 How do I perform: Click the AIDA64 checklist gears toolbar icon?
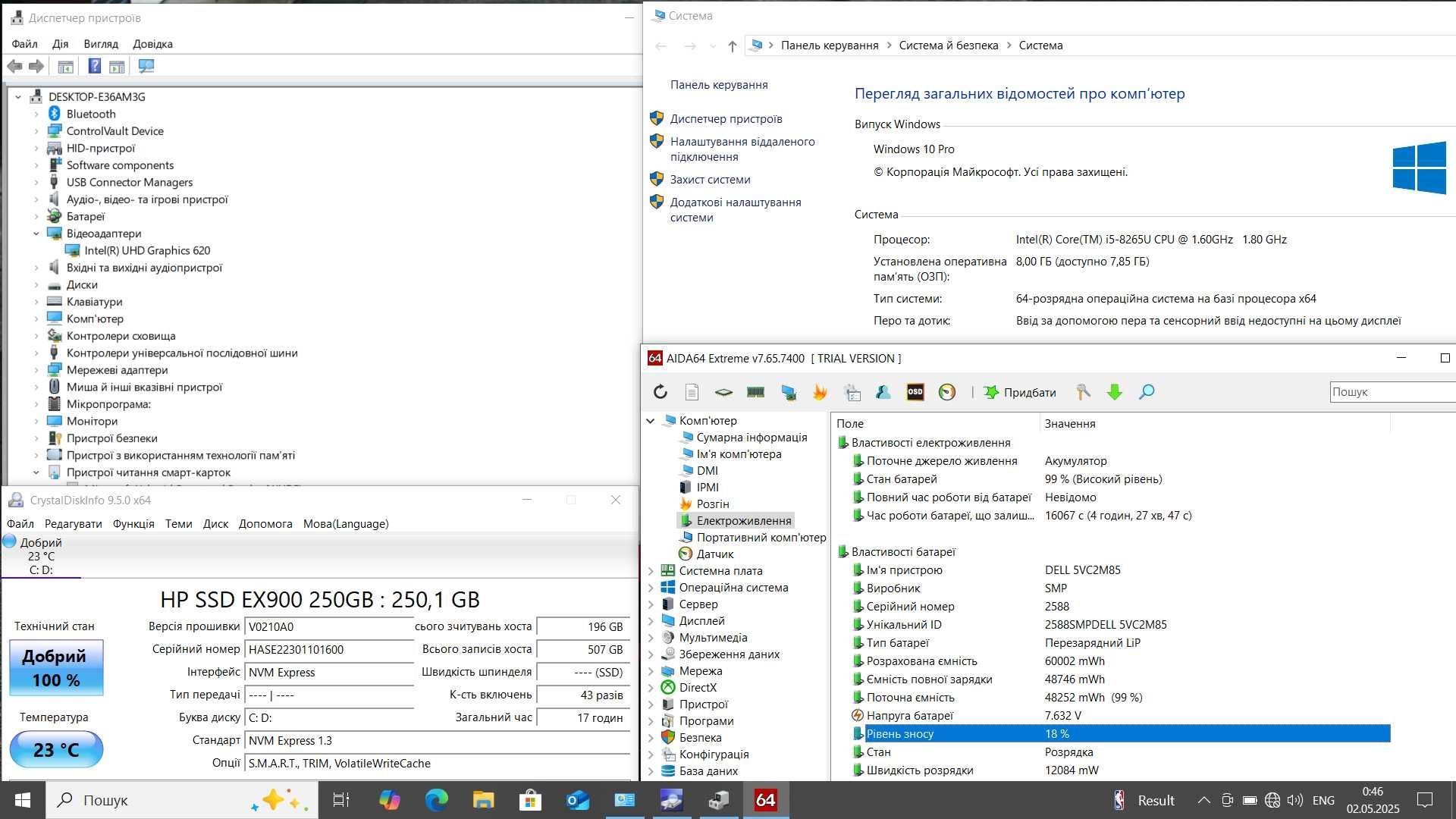point(852,392)
